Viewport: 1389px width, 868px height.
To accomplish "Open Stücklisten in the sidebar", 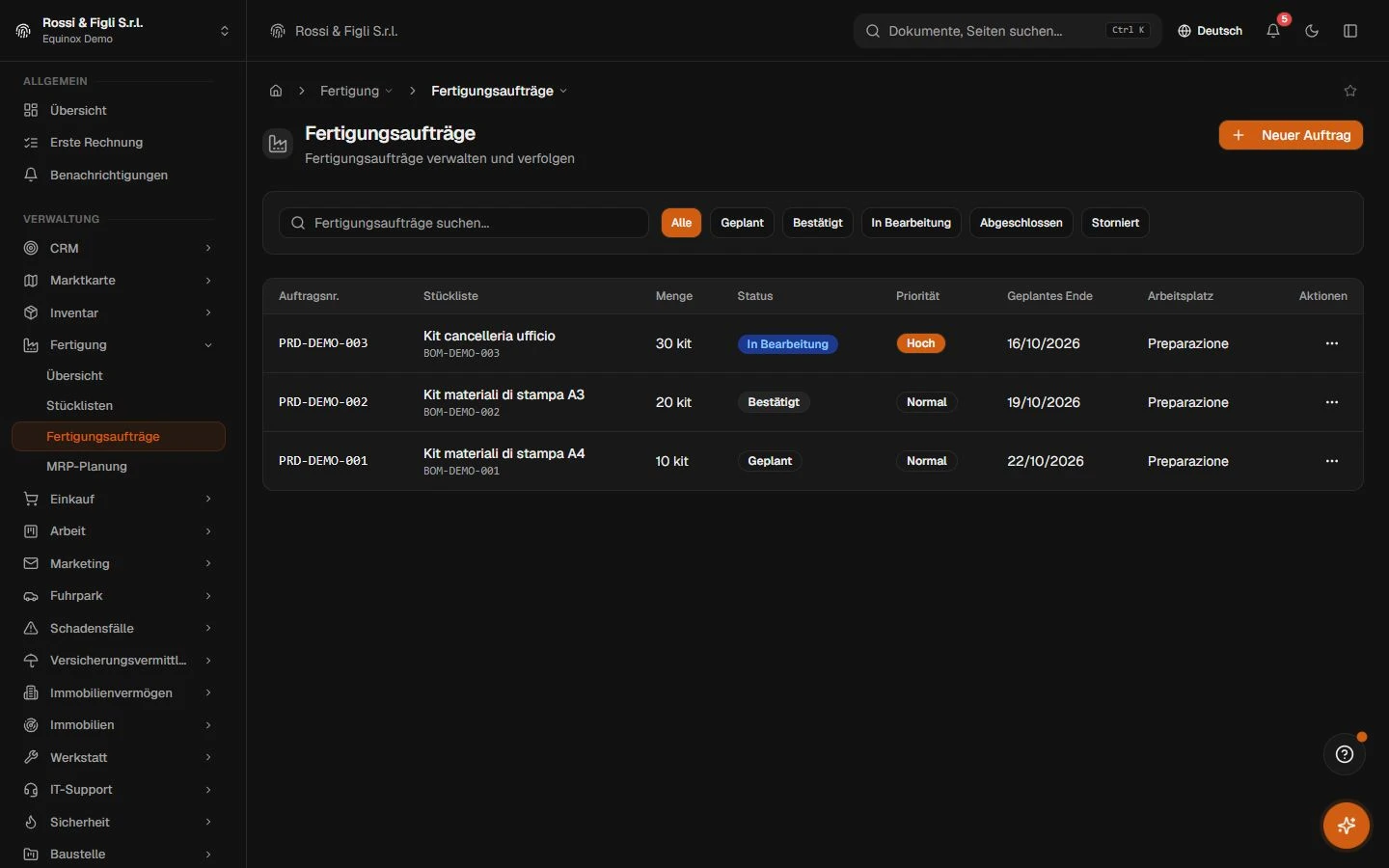I will point(119,406).
